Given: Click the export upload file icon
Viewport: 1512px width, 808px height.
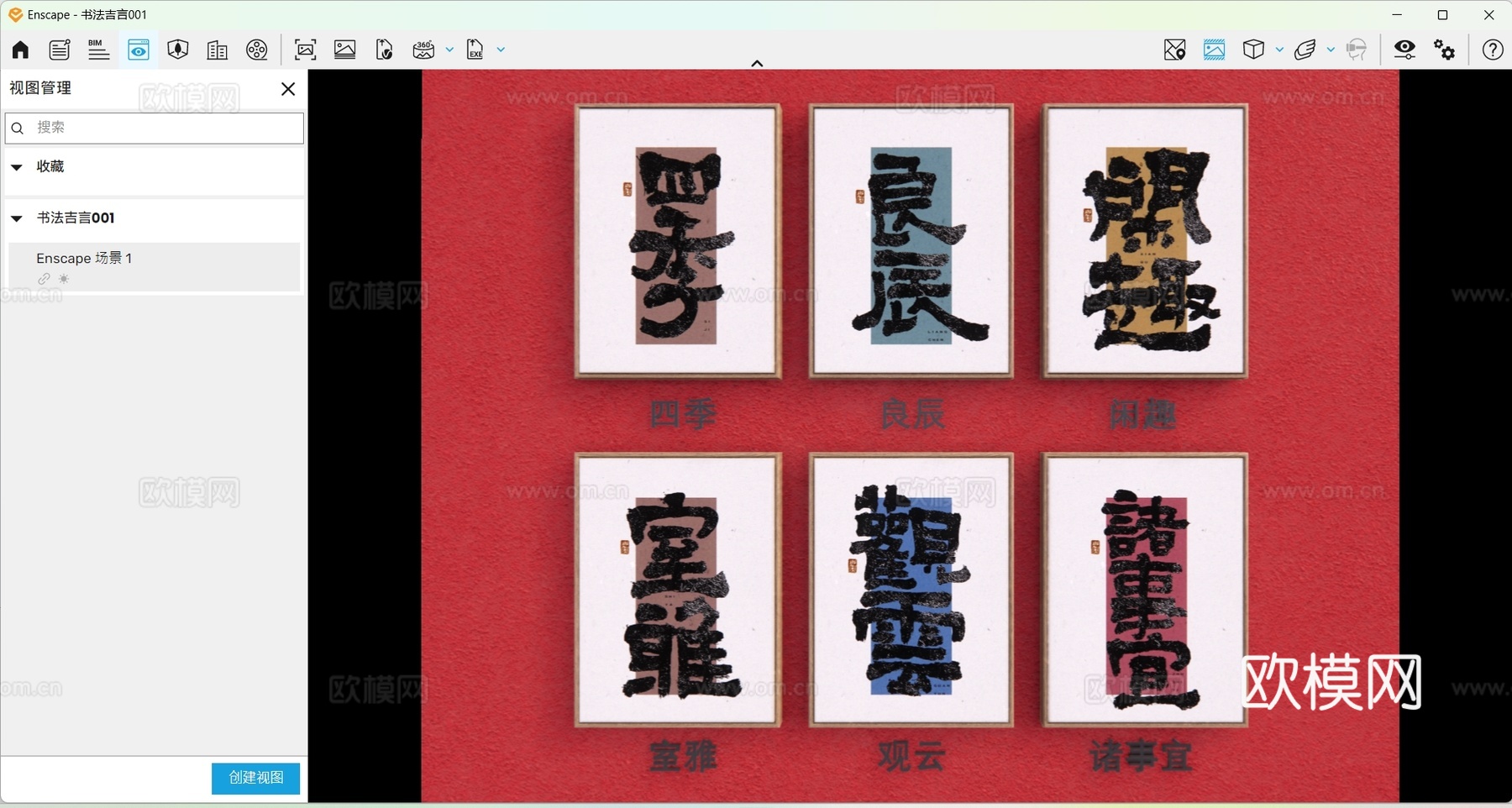Looking at the screenshot, I should [x=385, y=50].
